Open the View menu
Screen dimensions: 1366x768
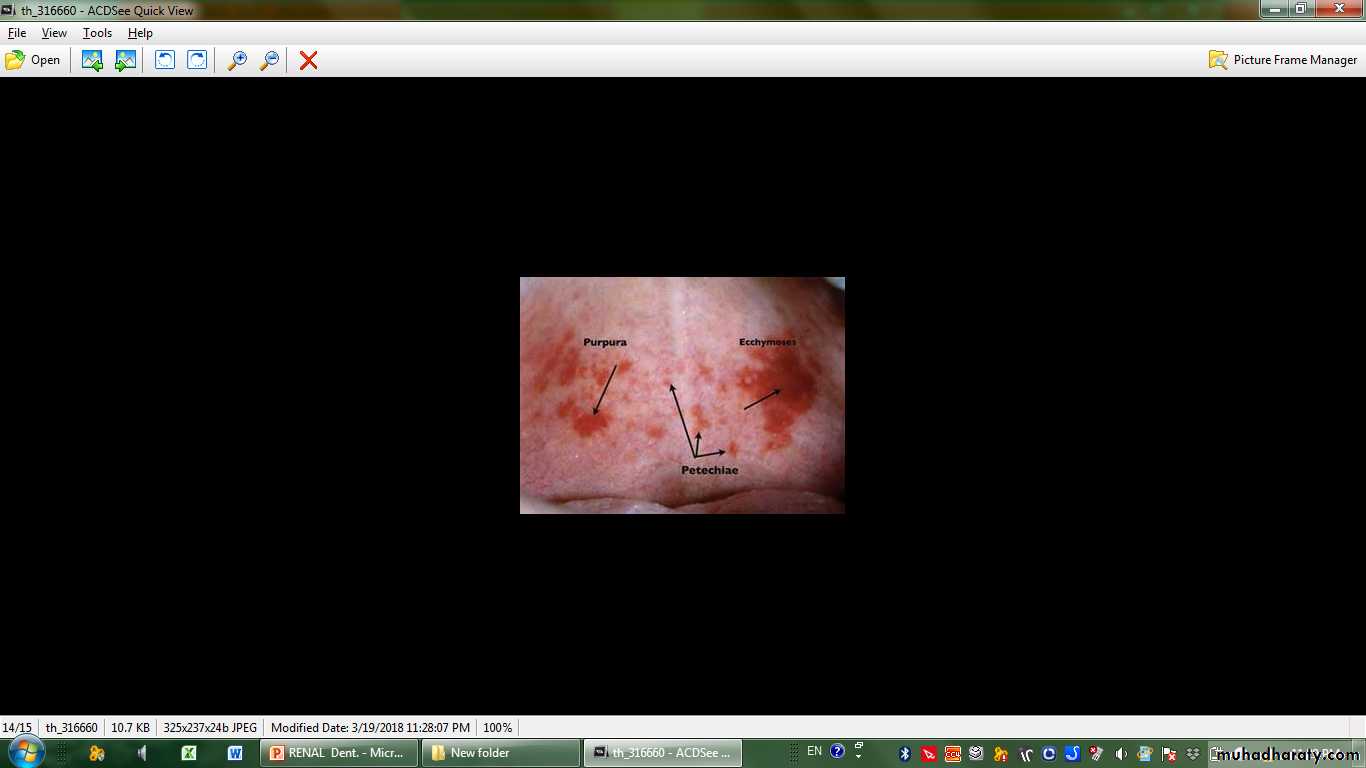pyautogui.click(x=54, y=33)
